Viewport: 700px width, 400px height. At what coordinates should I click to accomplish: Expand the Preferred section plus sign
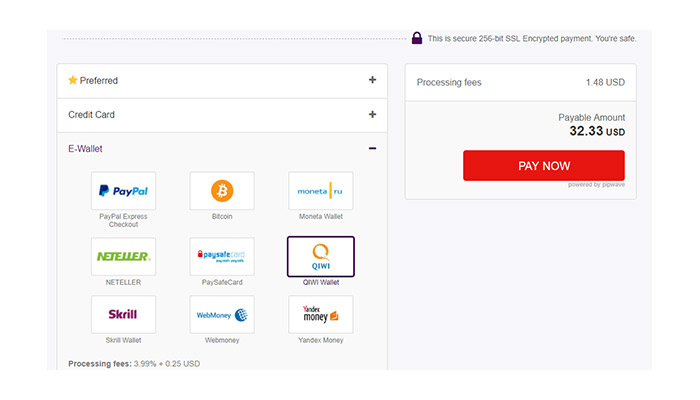pos(372,80)
